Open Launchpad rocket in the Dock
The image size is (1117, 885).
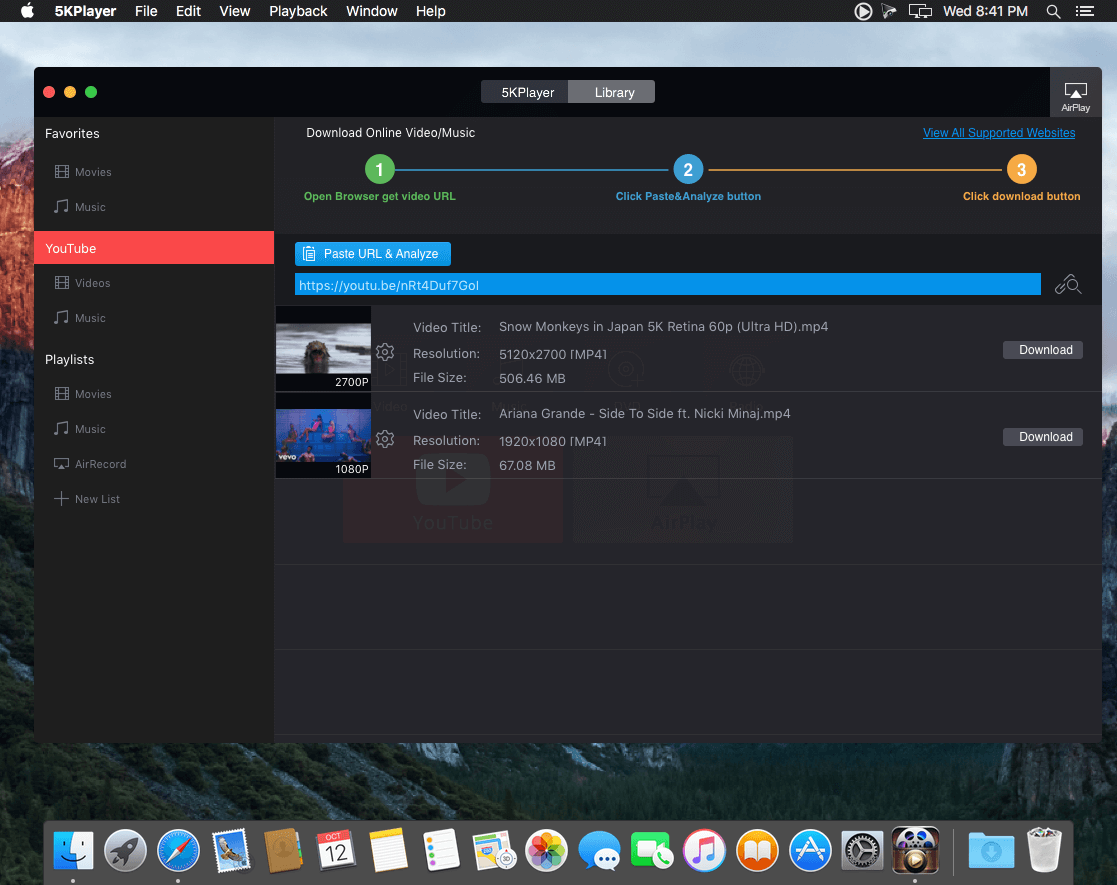(125, 850)
